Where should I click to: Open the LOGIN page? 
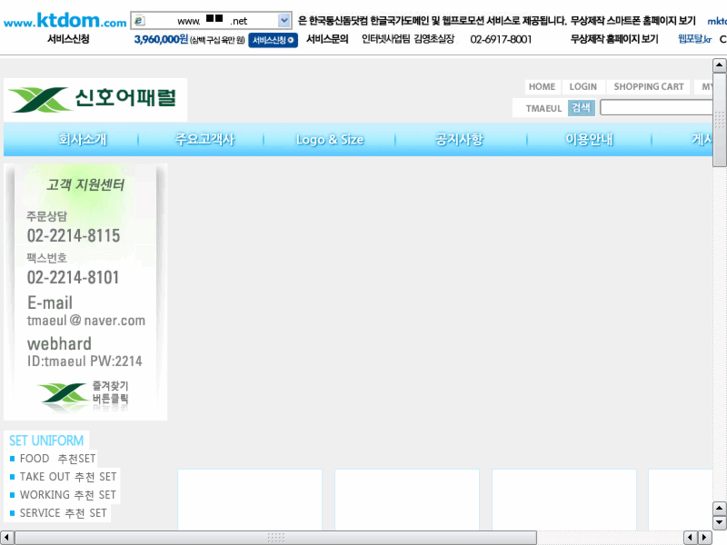583,87
